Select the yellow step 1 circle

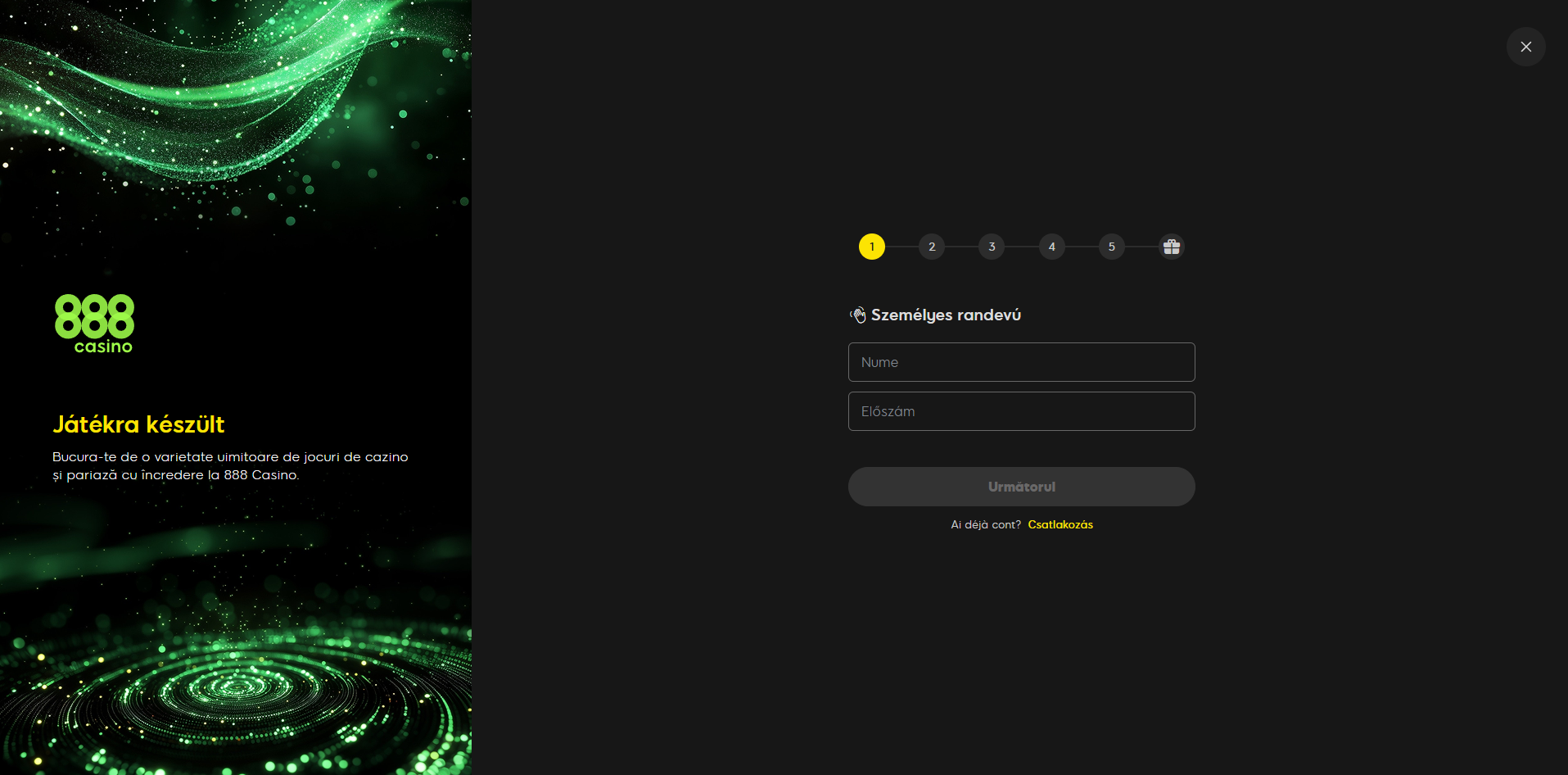coord(871,247)
